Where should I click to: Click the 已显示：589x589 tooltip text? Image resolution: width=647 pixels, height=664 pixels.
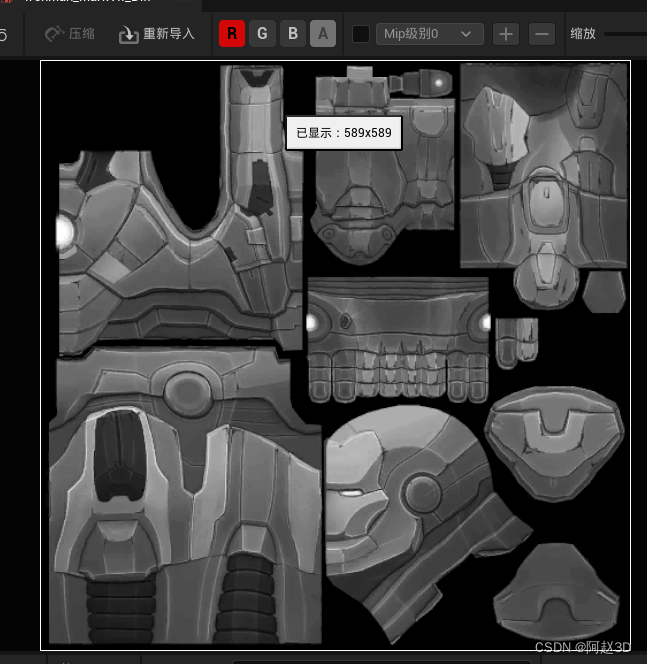(344, 133)
